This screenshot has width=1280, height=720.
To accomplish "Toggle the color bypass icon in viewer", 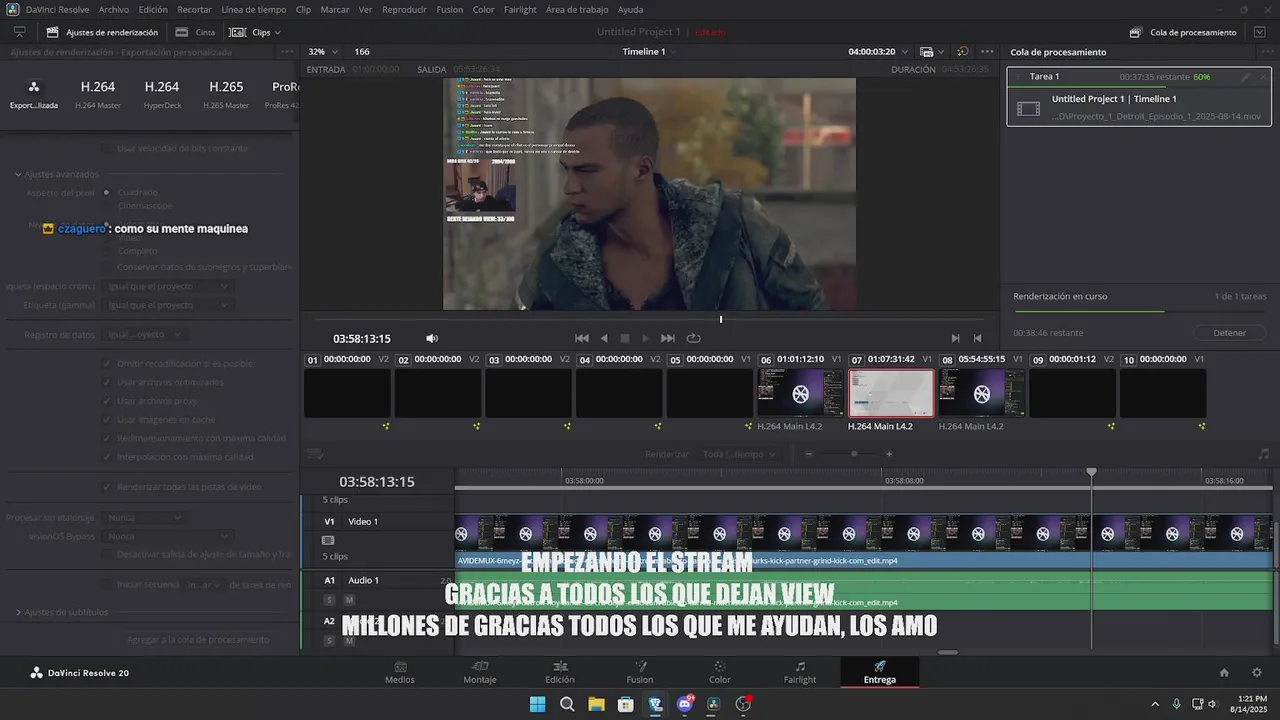I will click(962, 52).
